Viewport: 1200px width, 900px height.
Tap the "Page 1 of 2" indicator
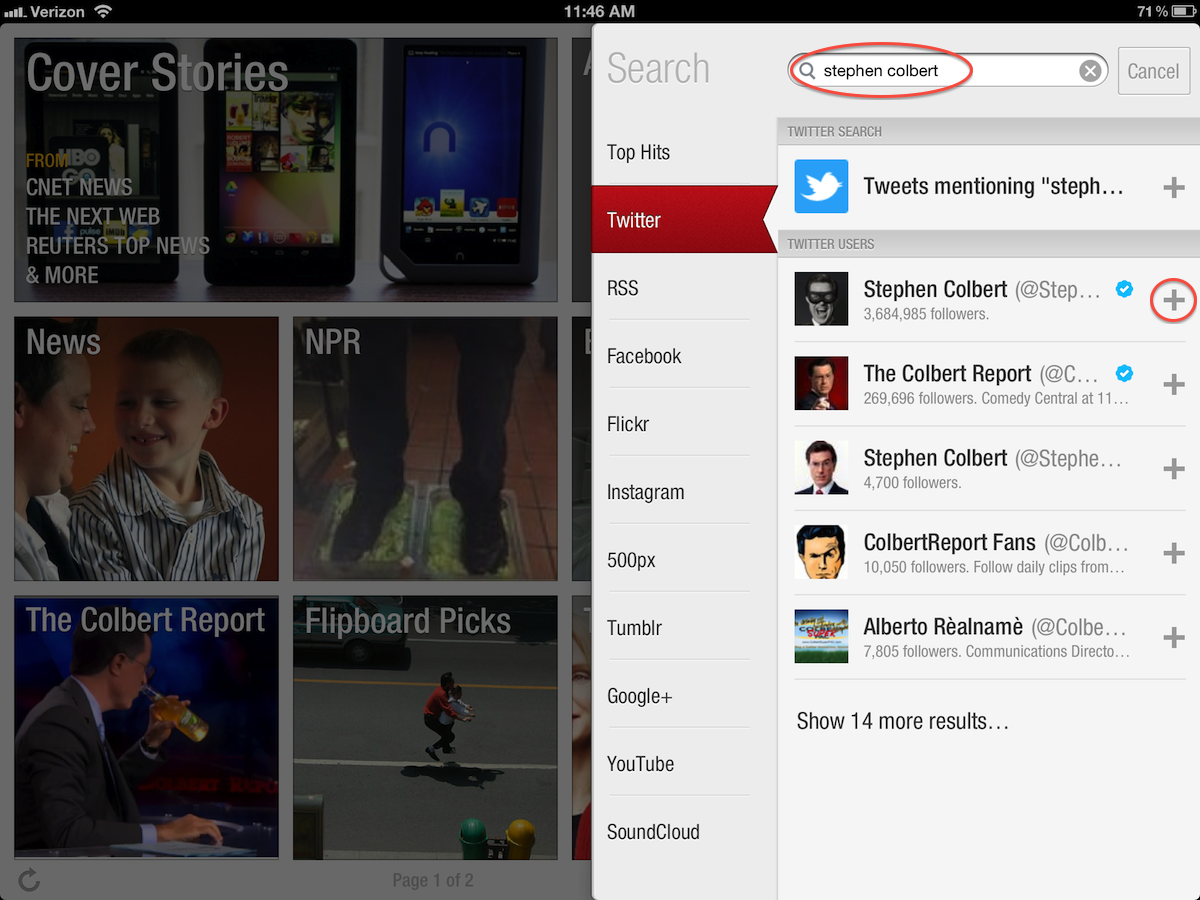pyautogui.click(x=433, y=880)
